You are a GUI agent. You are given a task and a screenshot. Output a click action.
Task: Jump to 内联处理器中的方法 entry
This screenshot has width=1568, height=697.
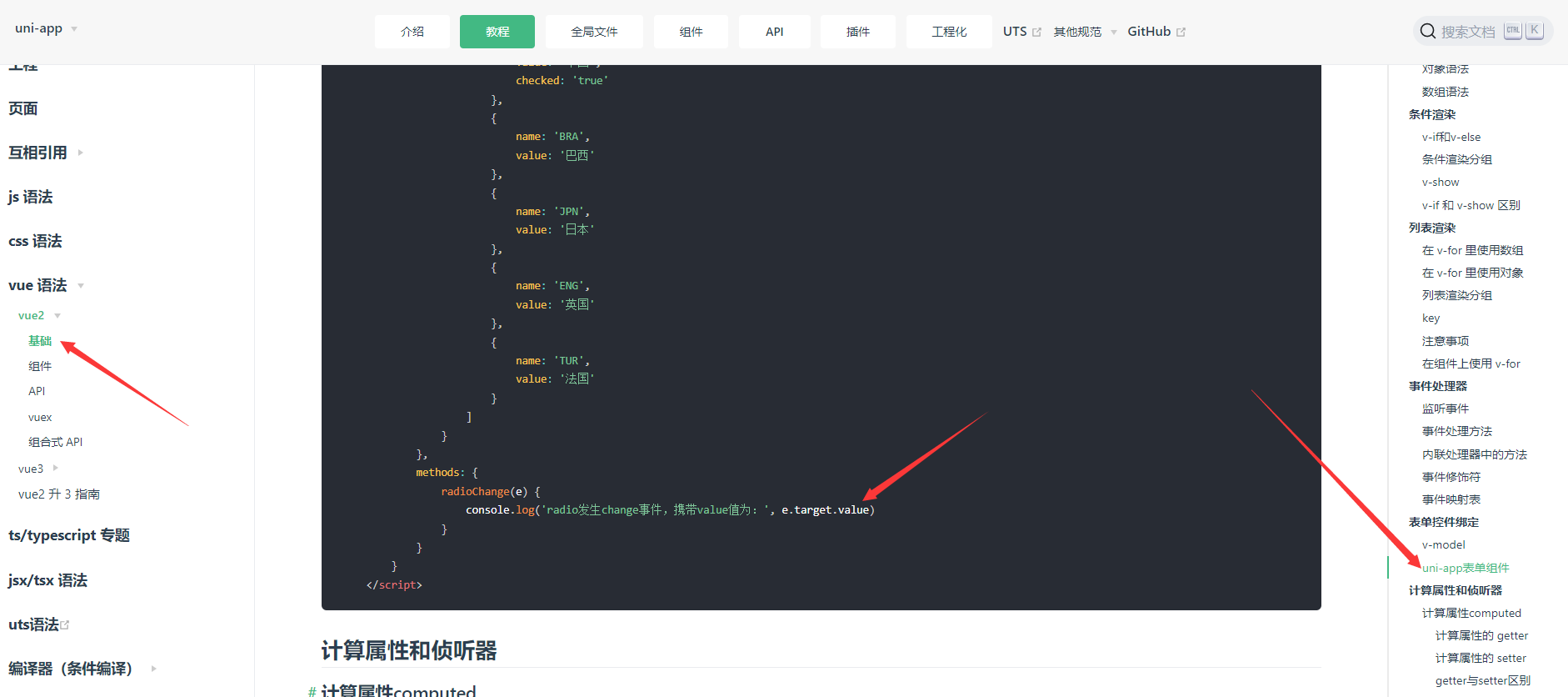[1475, 454]
